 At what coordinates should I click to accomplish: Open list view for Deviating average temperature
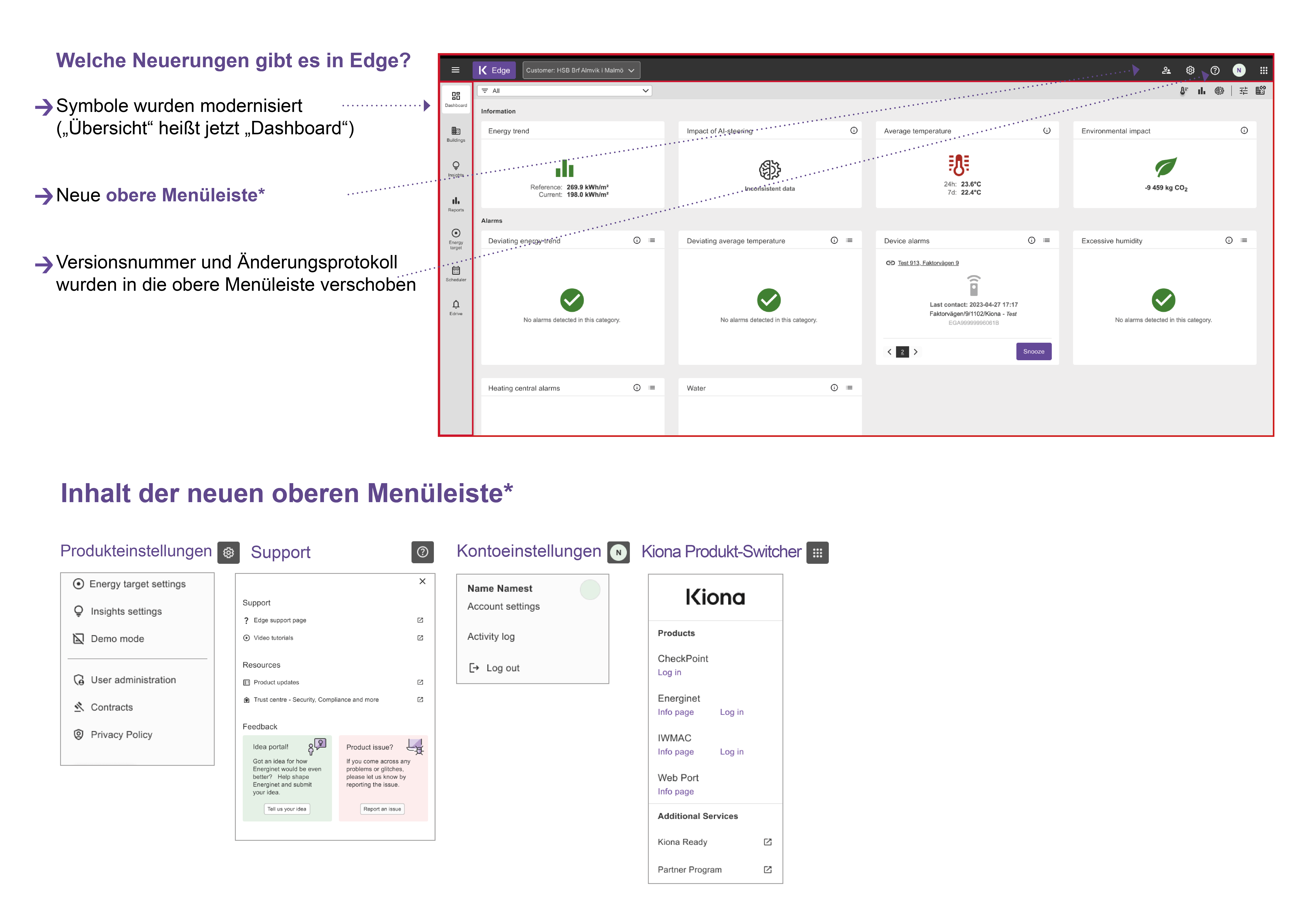pyautogui.click(x=849, y=240)
